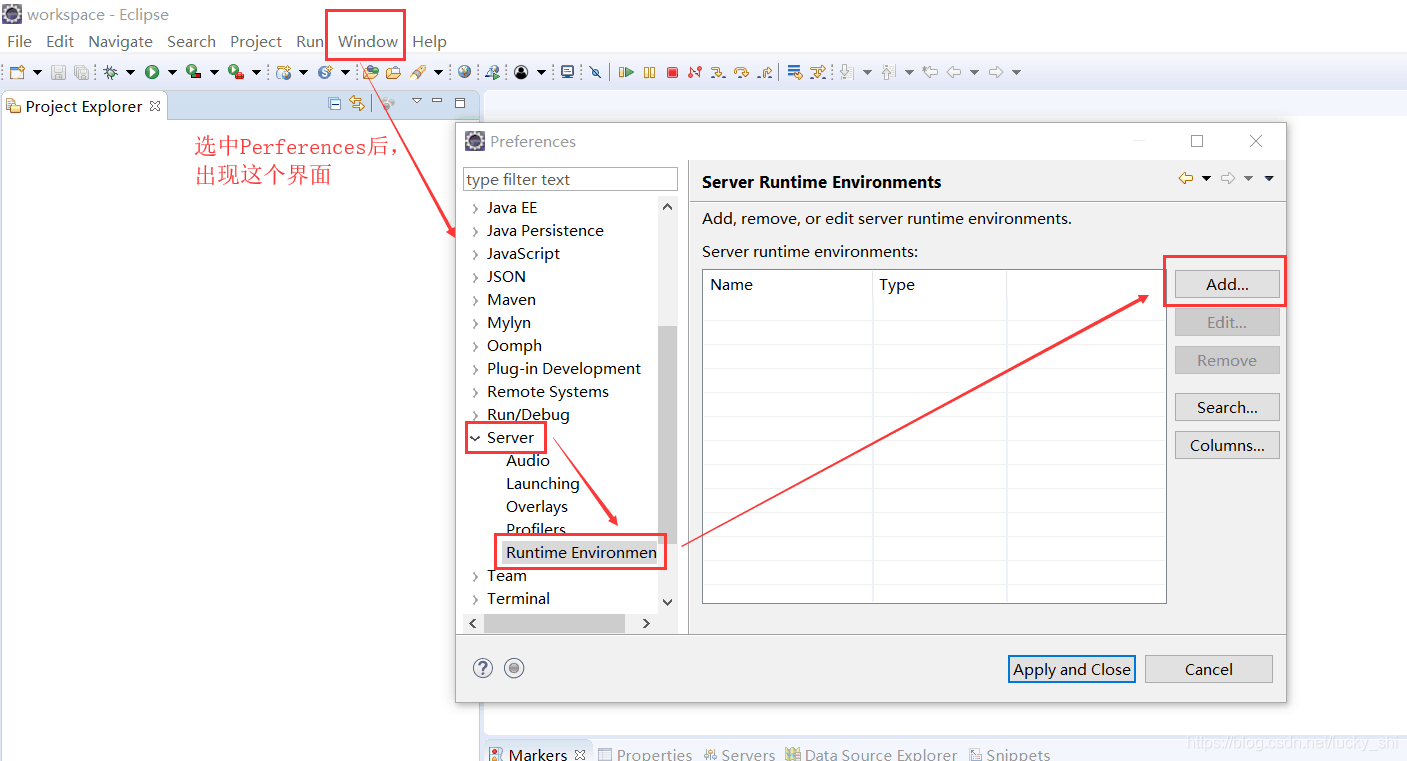Click the preferences tree vertical scrollbar
The width and height of the screenshot is (1407, 761).
click(x=667, y=434)
